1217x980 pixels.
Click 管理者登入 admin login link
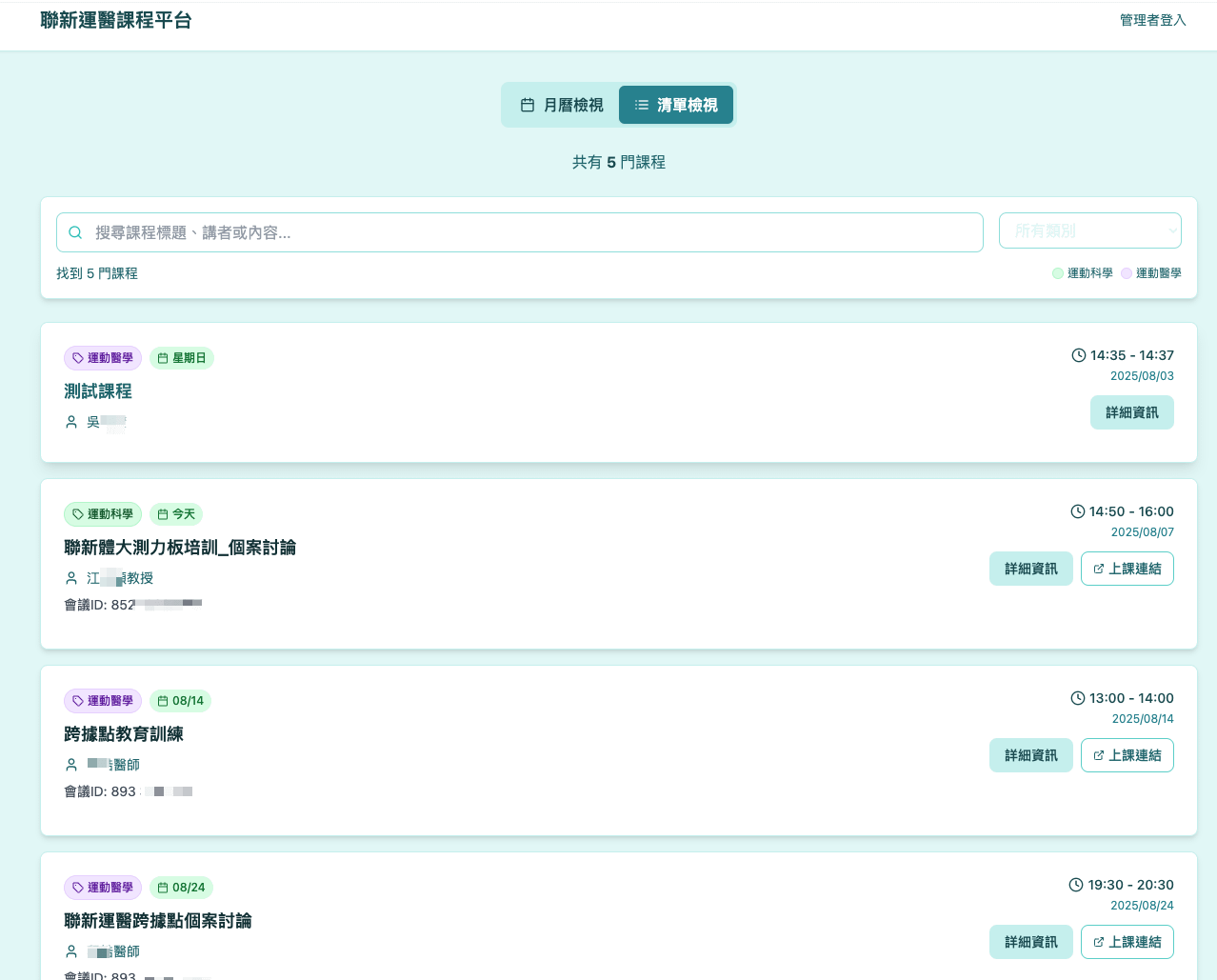point(1152,20)
